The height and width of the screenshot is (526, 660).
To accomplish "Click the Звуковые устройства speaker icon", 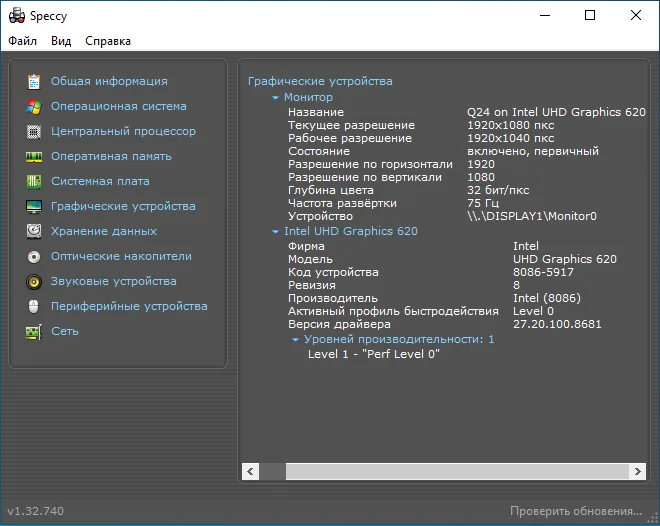I will [x=34, y=282].
